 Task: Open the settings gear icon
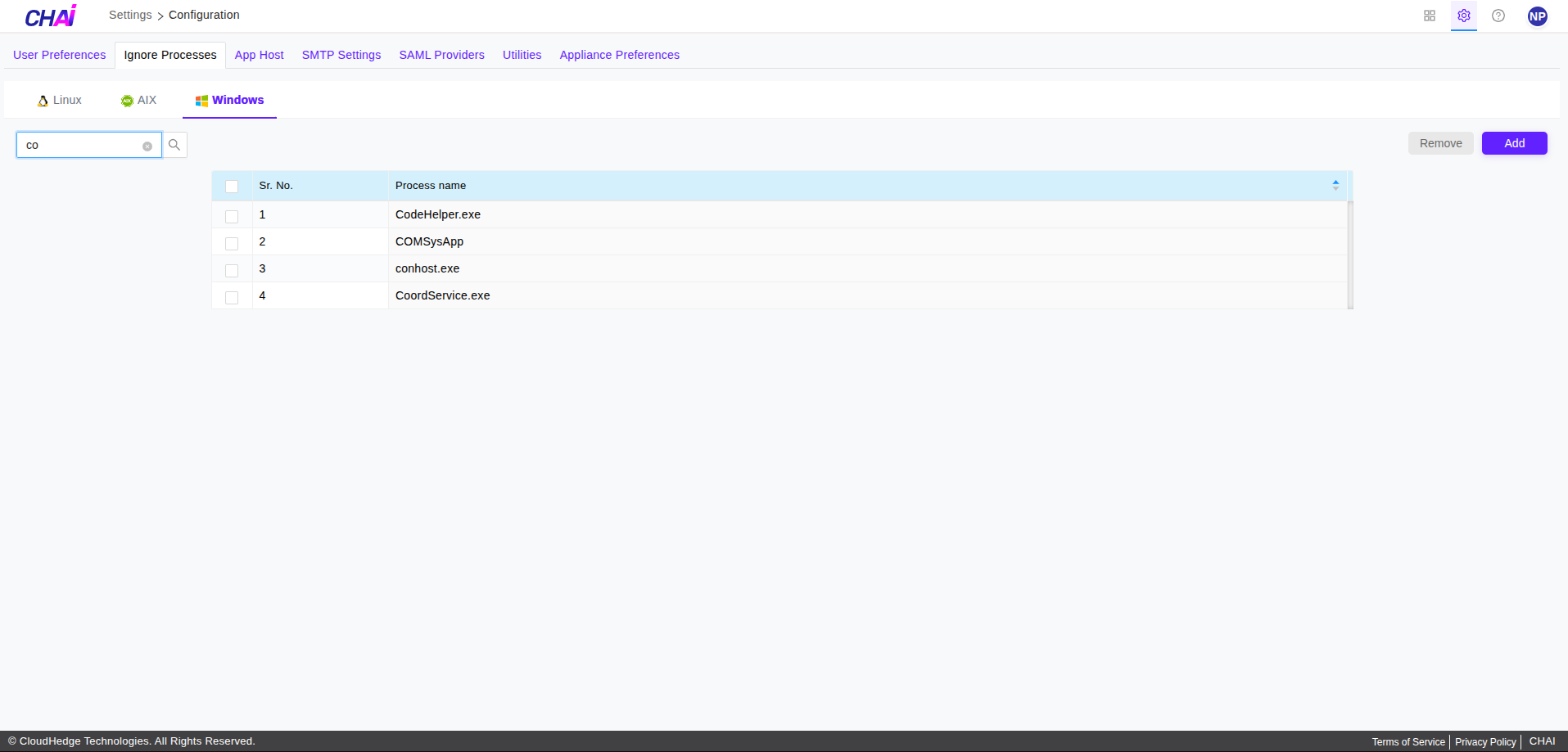1463,15
